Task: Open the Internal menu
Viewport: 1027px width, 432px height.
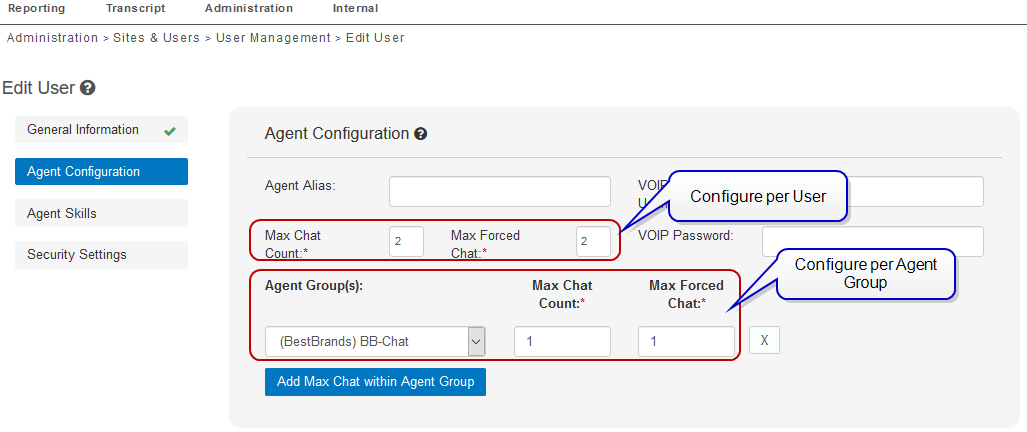Action: [x=355, y=8]
